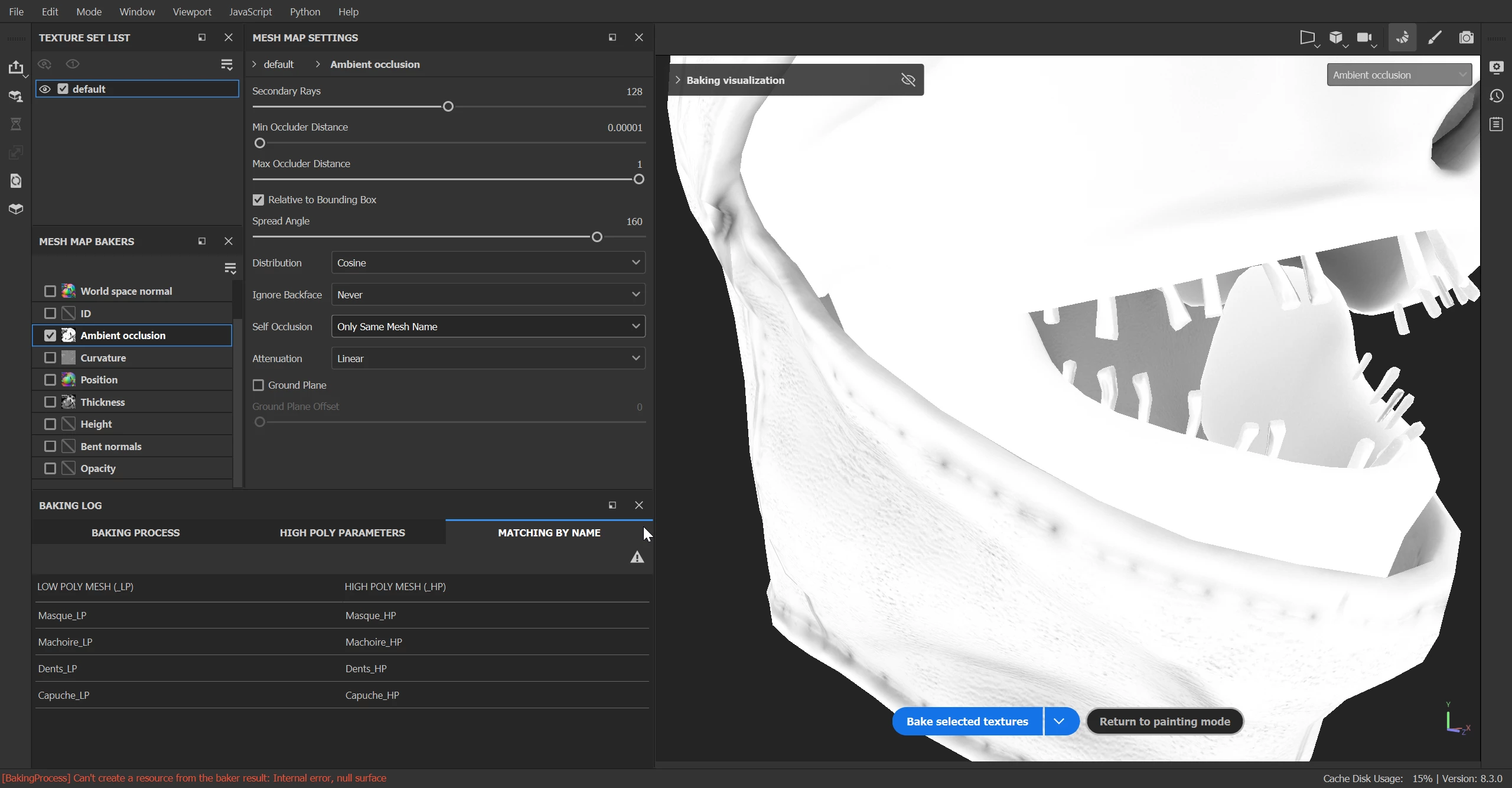
Task: Select the paint brush mode icon
Action: point(1435,38)
